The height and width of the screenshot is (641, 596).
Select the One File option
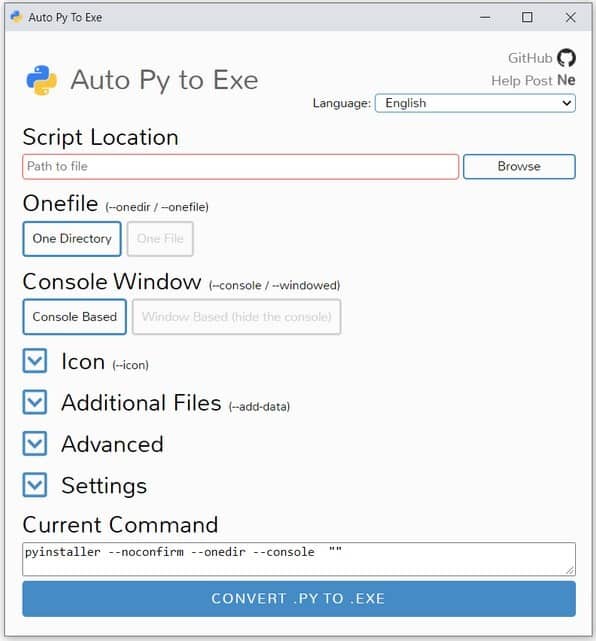(160, 239)
